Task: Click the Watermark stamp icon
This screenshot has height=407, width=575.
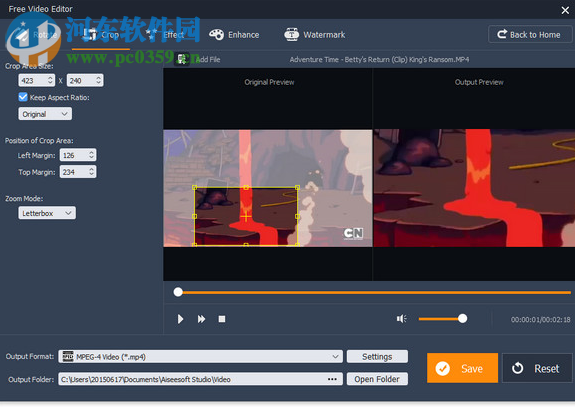Action: tap(292, 34)
